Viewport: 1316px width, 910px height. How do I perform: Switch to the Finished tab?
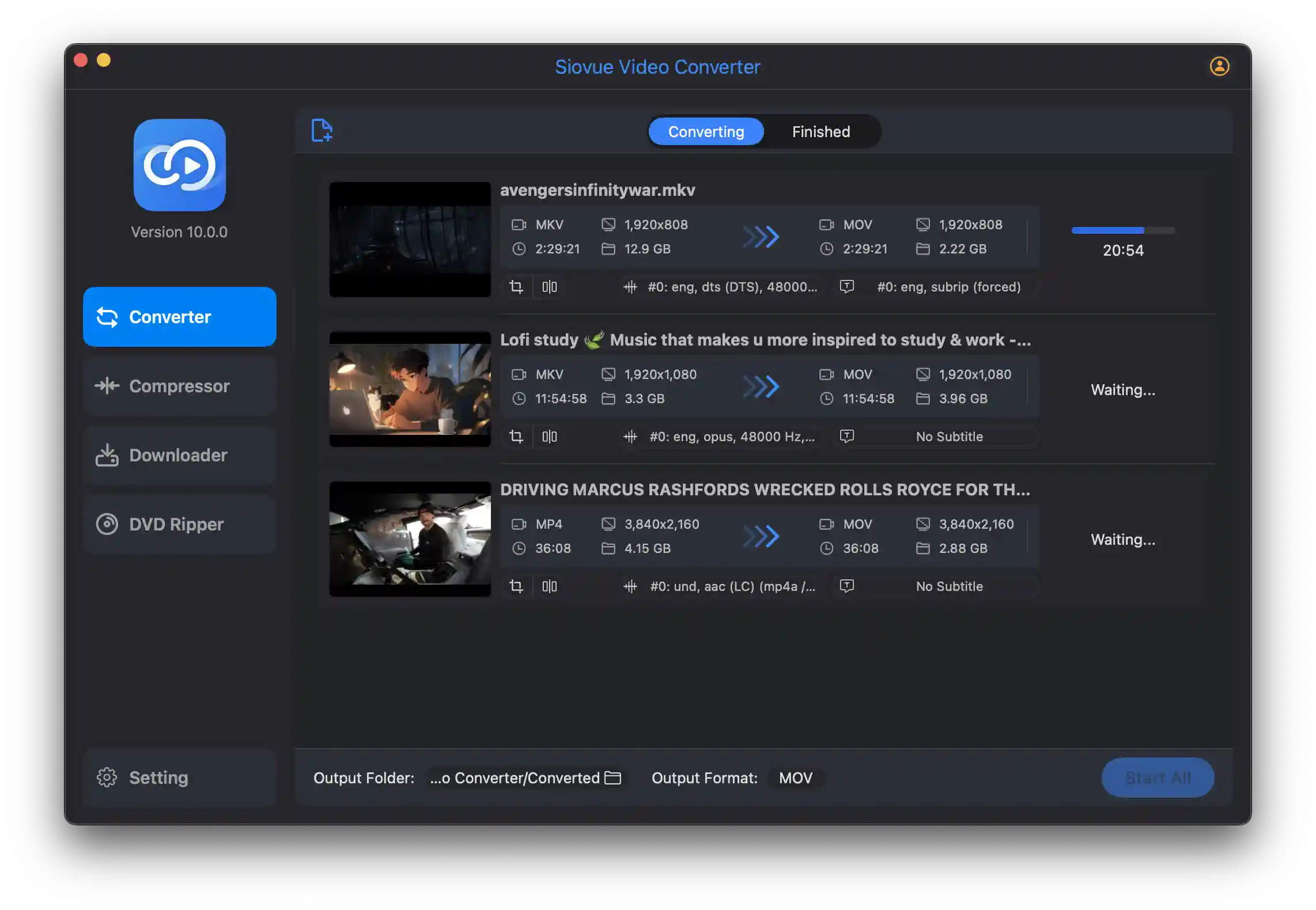pos(820,131)
